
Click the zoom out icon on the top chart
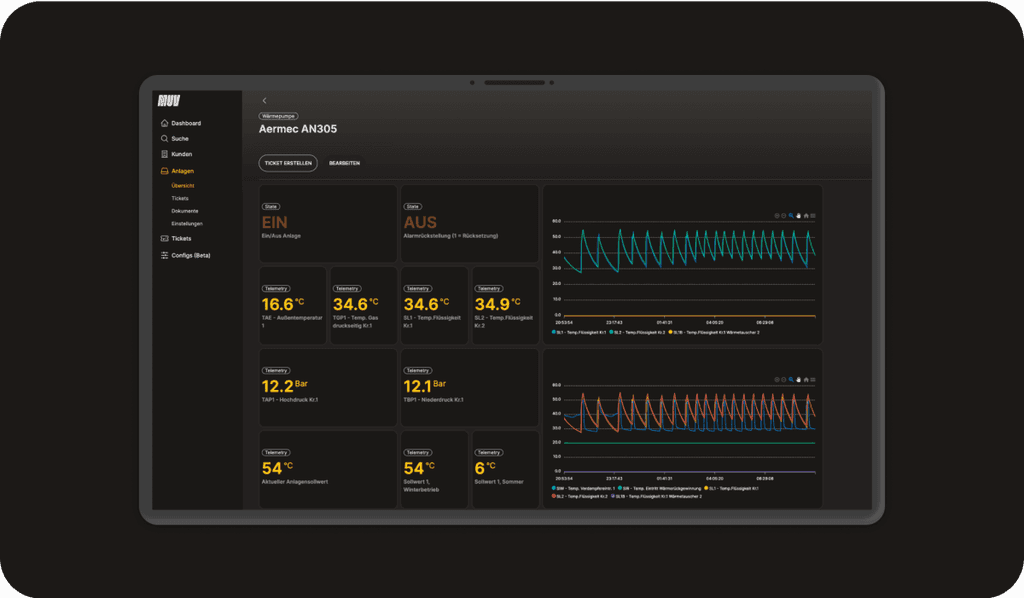(784, 216)
